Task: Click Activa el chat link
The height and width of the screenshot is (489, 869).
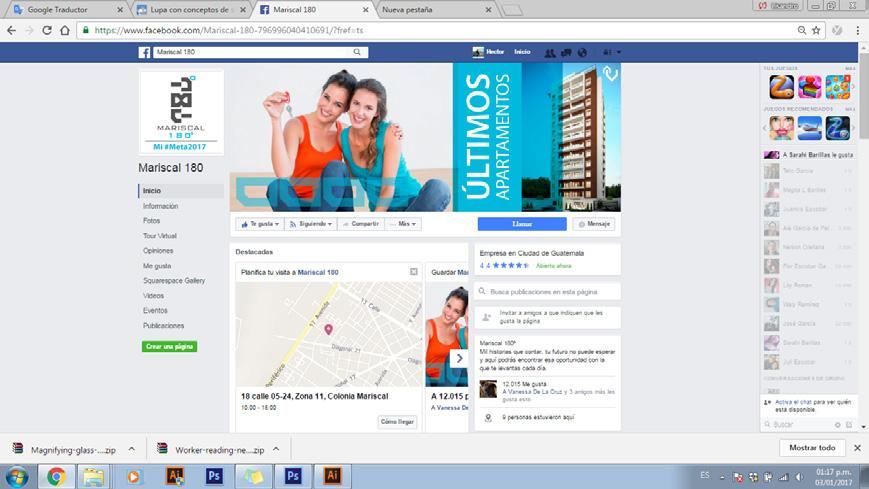Action: click(792, 402)
